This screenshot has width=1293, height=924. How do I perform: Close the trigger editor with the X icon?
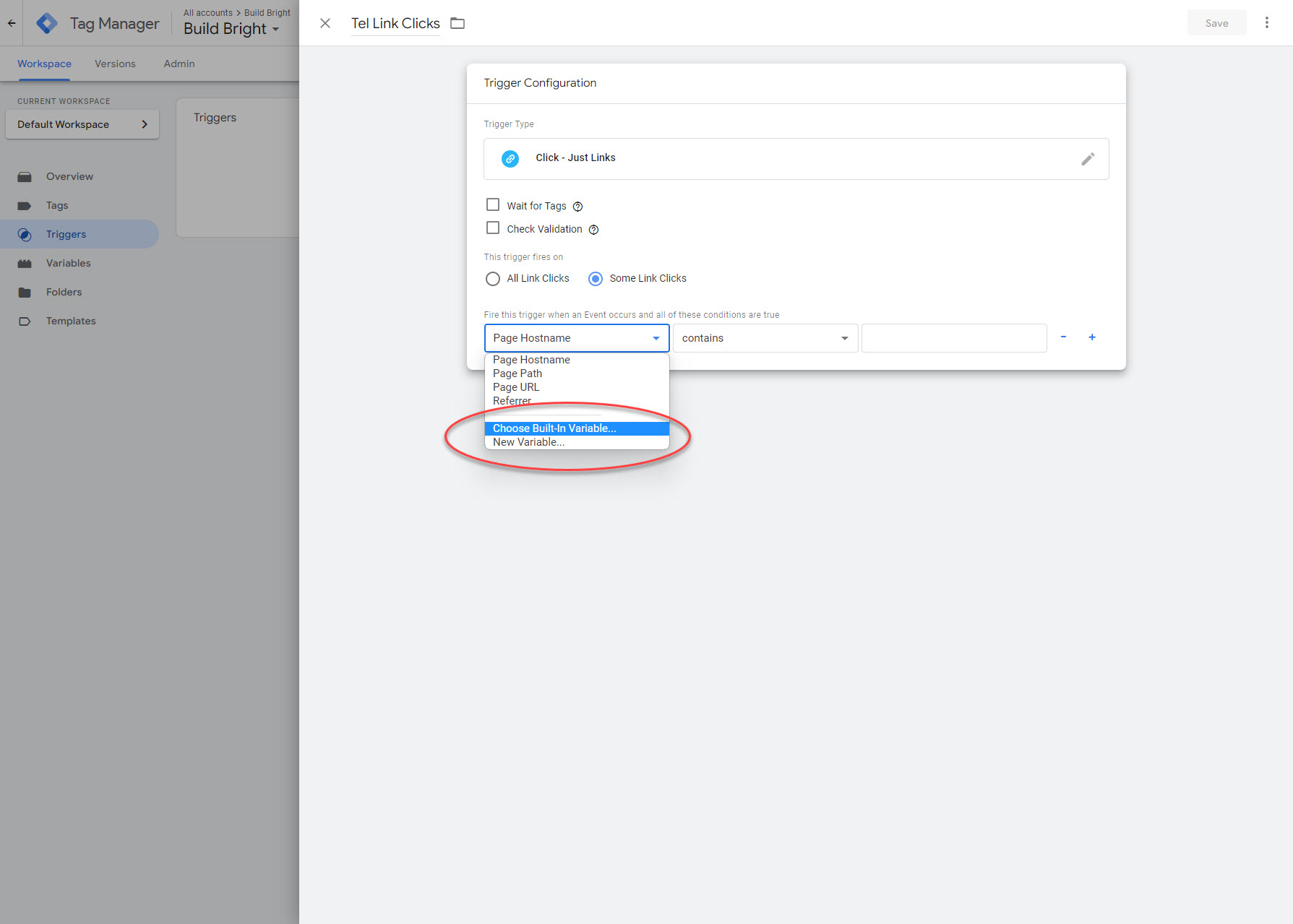(x=325, y=23)
